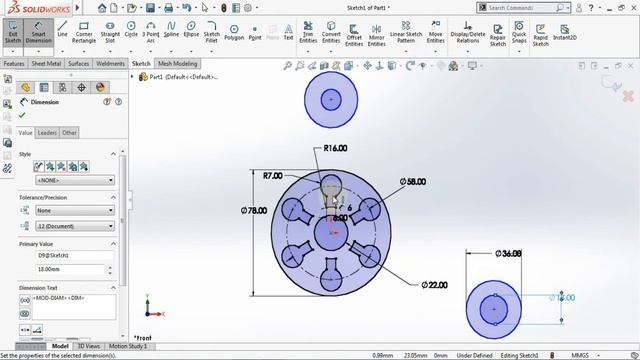The image size is (640, 360).
Task: Open the Weldments tab
Action: tap(110, 64)
